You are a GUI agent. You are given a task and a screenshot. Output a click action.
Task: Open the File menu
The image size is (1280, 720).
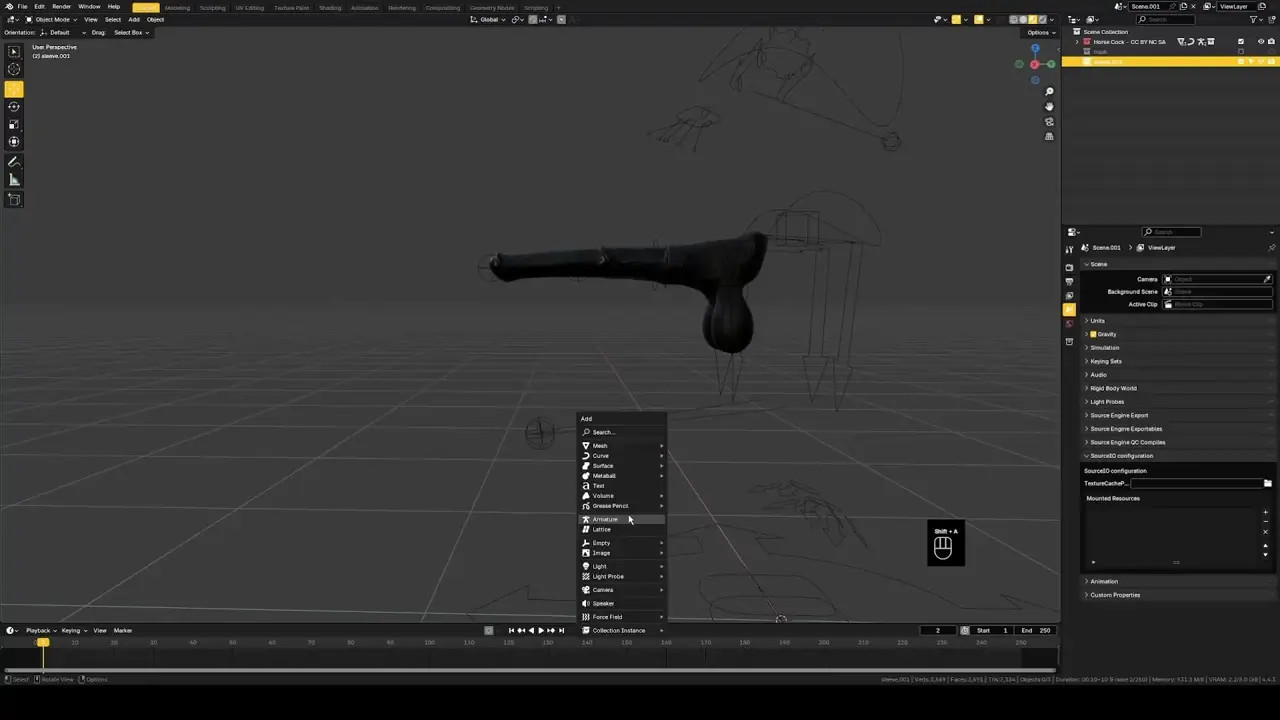pos(22,6)
